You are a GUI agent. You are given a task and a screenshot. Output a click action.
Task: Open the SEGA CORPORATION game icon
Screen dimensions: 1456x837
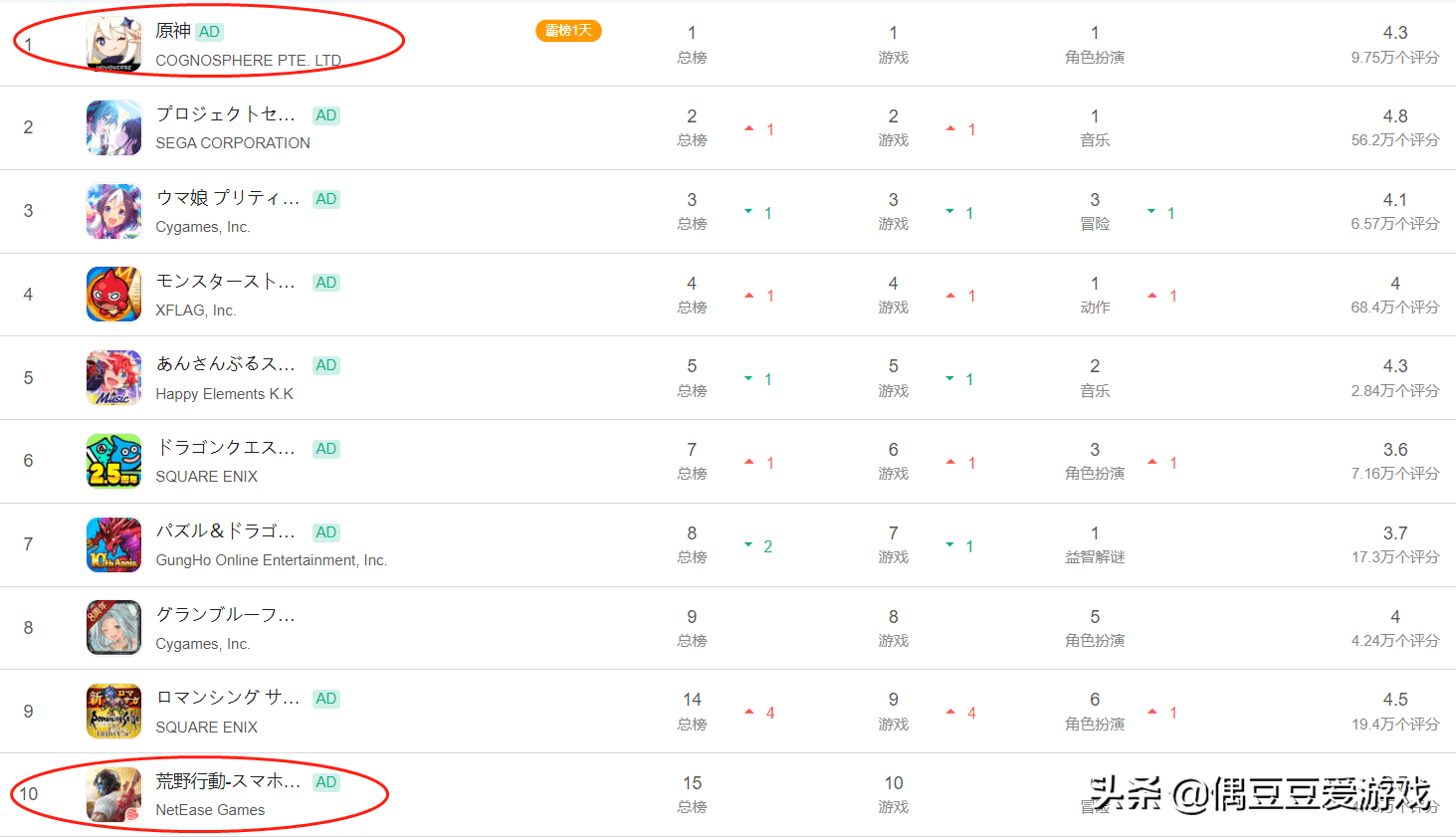click(x=113, y=127)
